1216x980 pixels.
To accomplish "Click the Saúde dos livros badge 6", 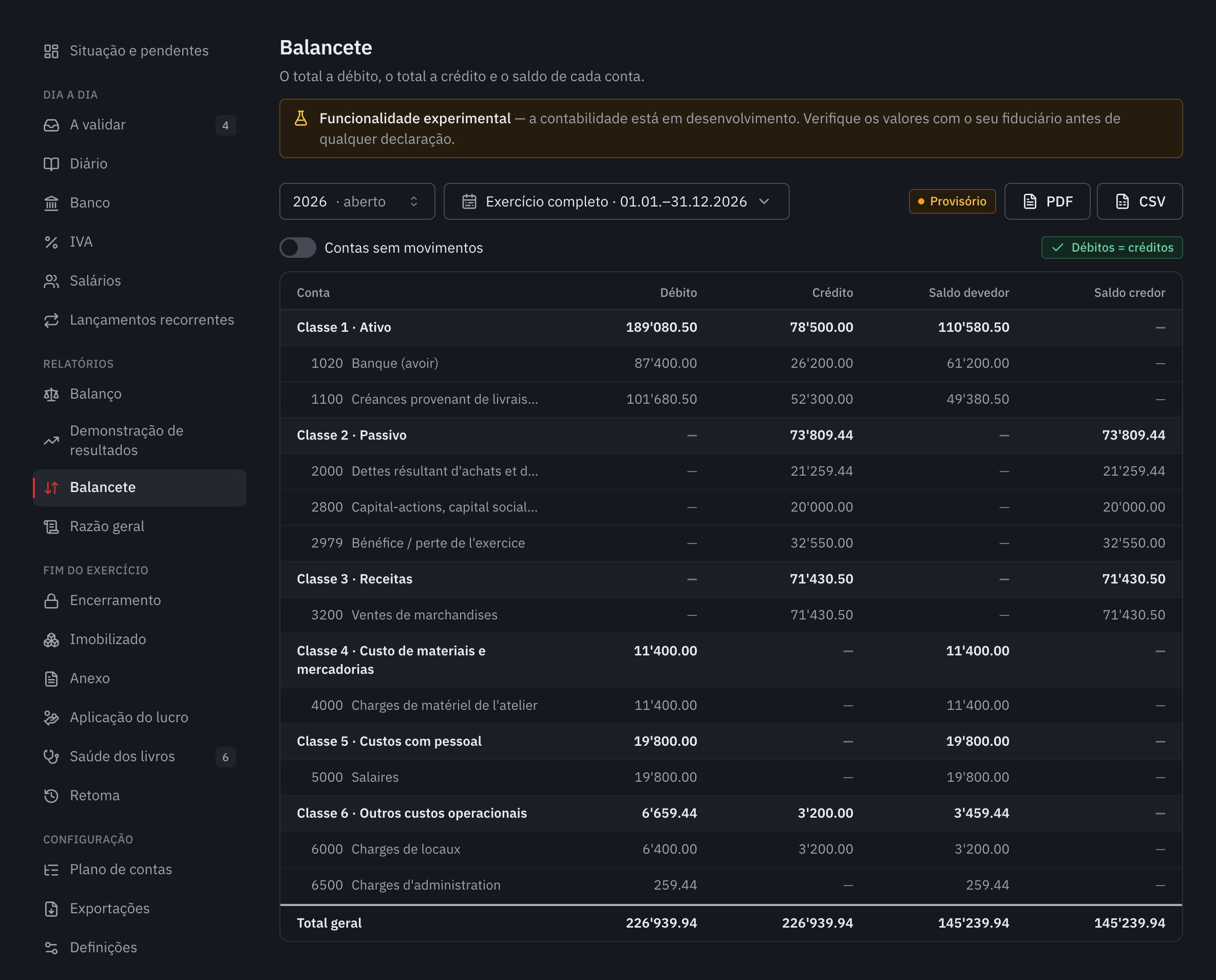I will click(x=226, y=757).
